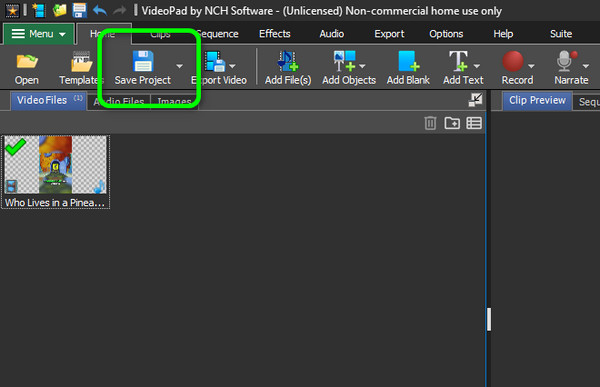Click the undock bin panel icon
This screenshot has width=600, height=387.
(x=475, y=100)
